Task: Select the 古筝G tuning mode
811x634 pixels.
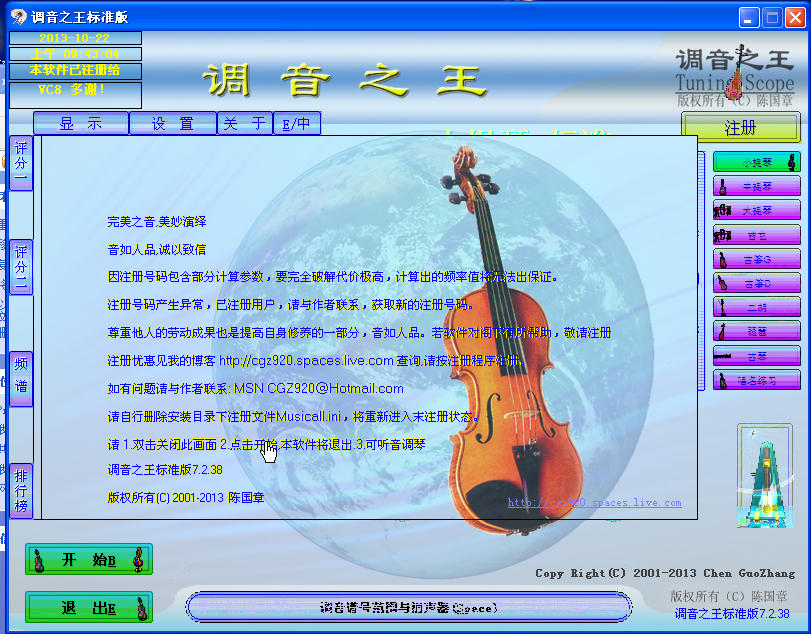Action: pos(757,261)
